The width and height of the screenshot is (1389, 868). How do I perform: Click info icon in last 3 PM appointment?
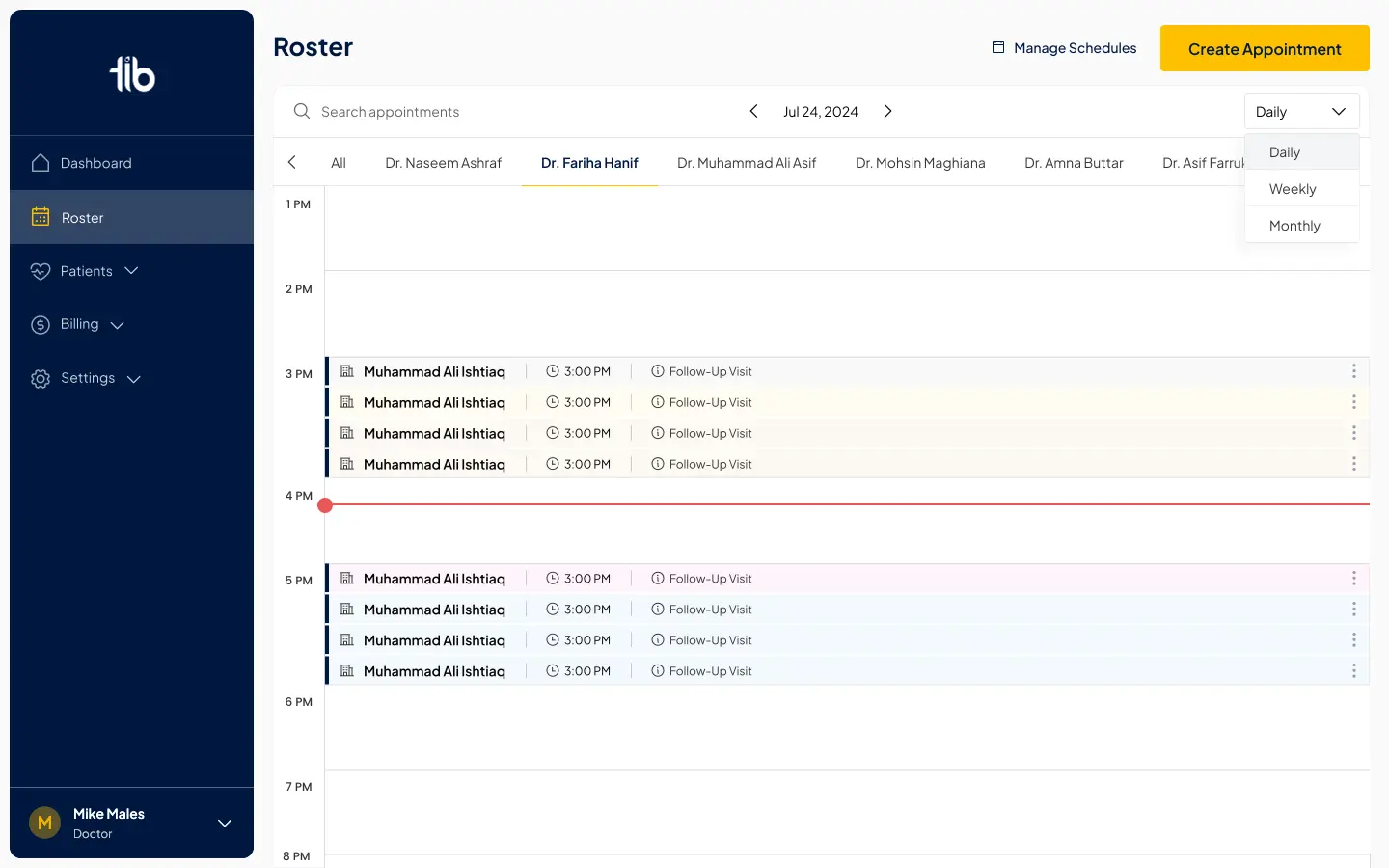658,464
